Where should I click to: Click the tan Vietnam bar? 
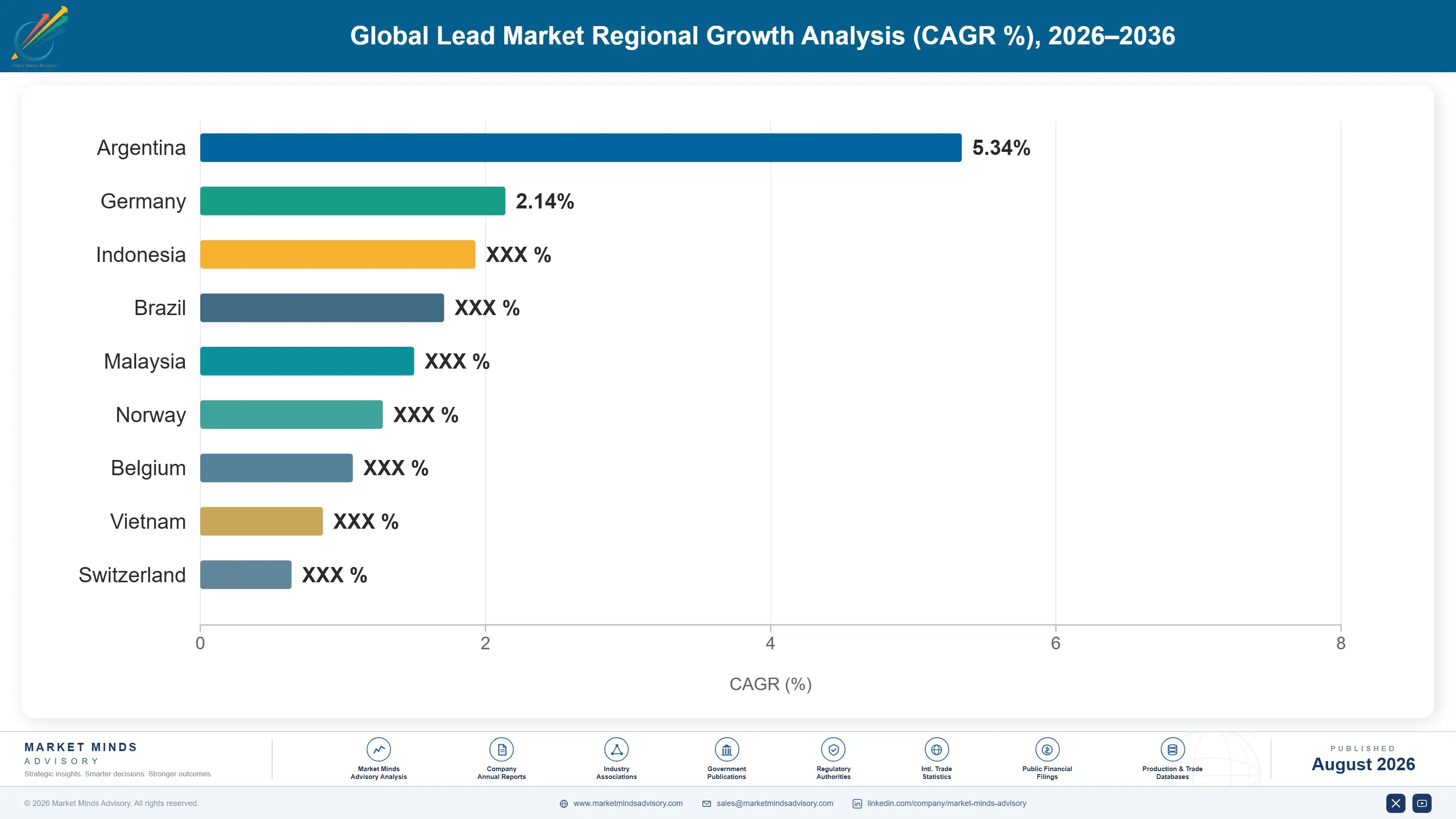(261, 521)
